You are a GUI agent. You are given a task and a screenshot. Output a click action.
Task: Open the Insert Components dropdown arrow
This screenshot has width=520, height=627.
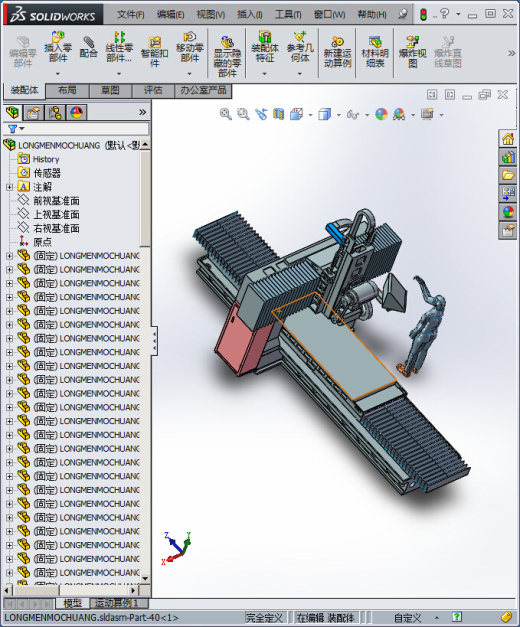click(x=58, y=74)
